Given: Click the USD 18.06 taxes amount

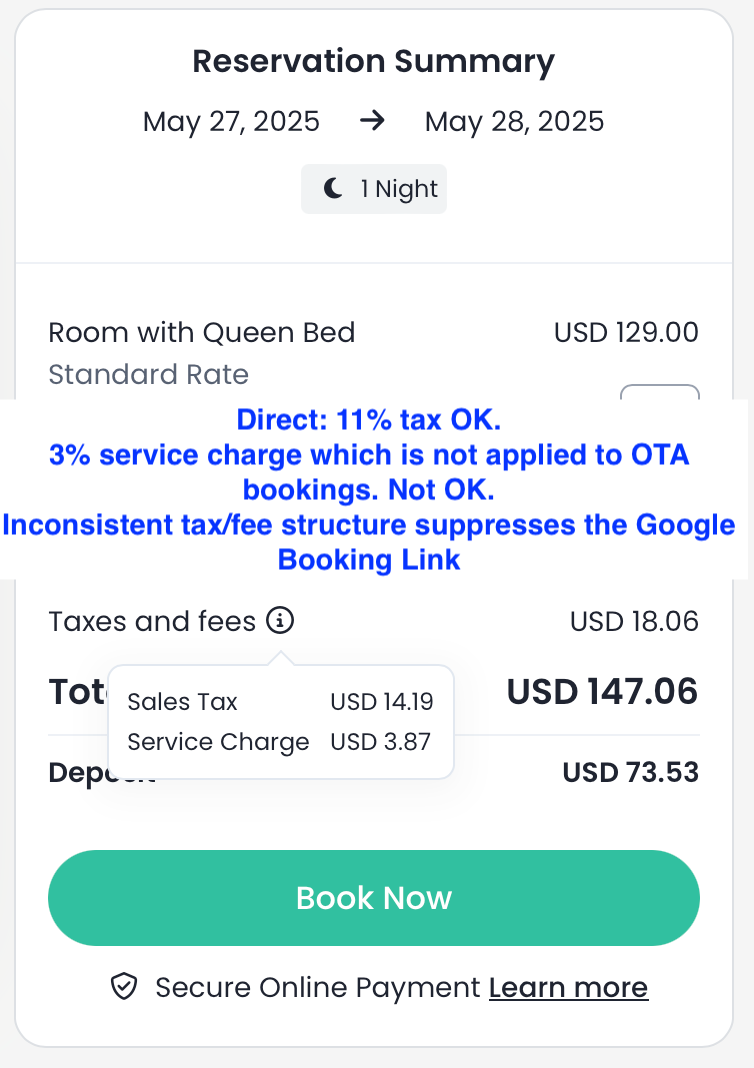Looking at the screenshot, I should tap(634, 622).
